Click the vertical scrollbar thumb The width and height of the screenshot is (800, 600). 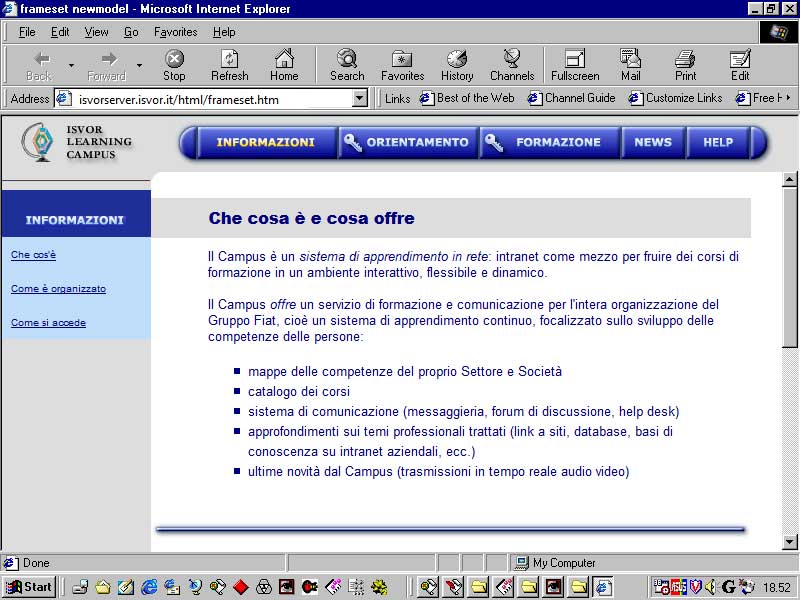coord(789,267)
